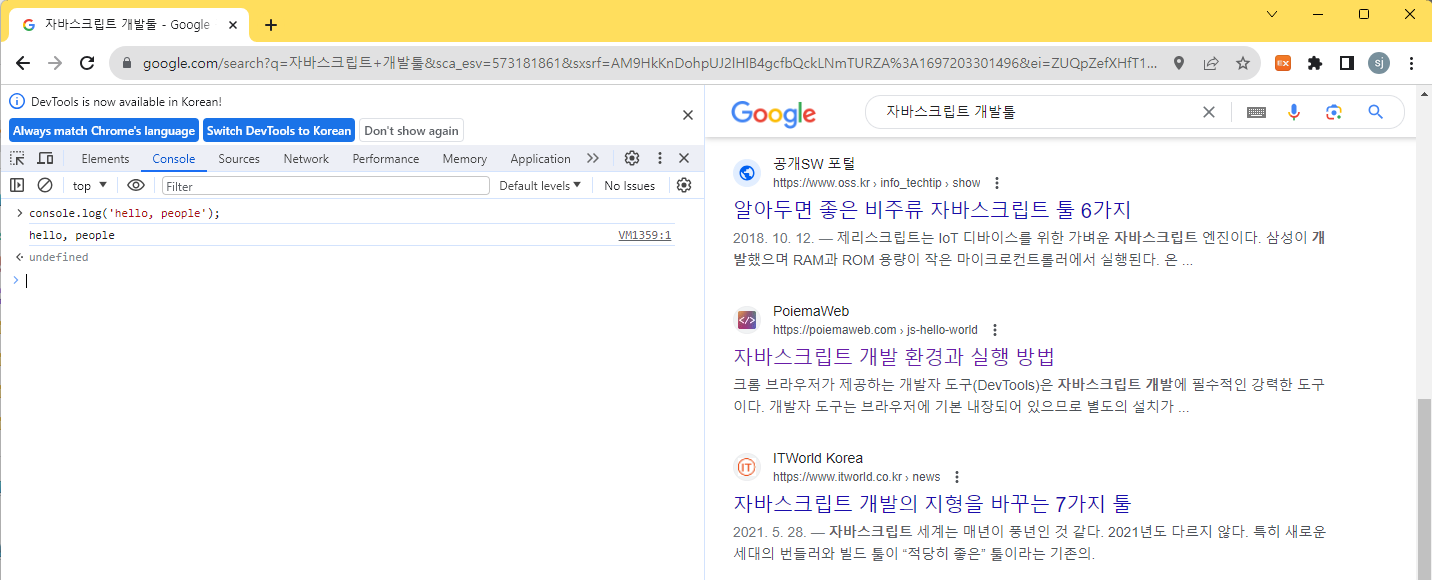Select the inspect element picker icon
Screen dimensions: 1432x580
pos(17,158)
